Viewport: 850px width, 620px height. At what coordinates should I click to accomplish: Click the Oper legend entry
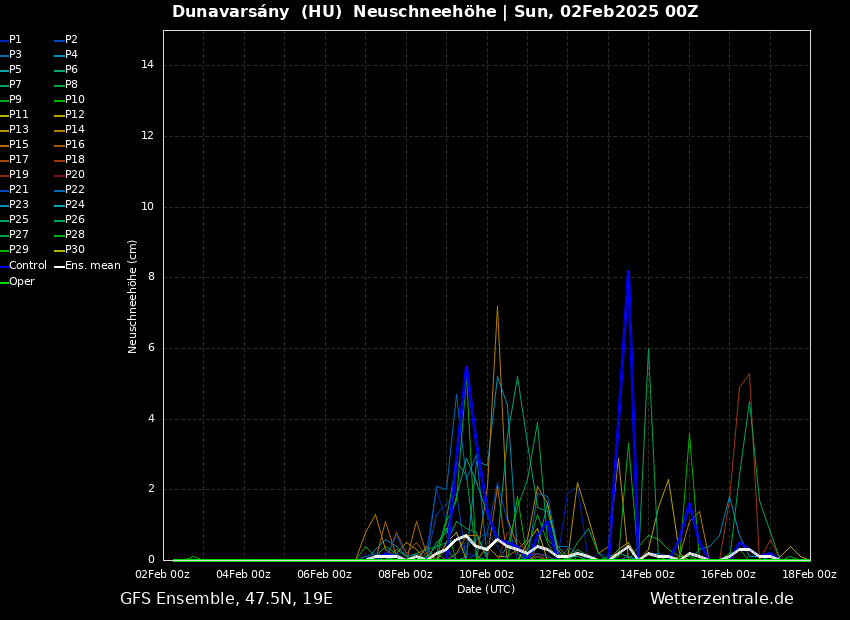click(21, 282)
